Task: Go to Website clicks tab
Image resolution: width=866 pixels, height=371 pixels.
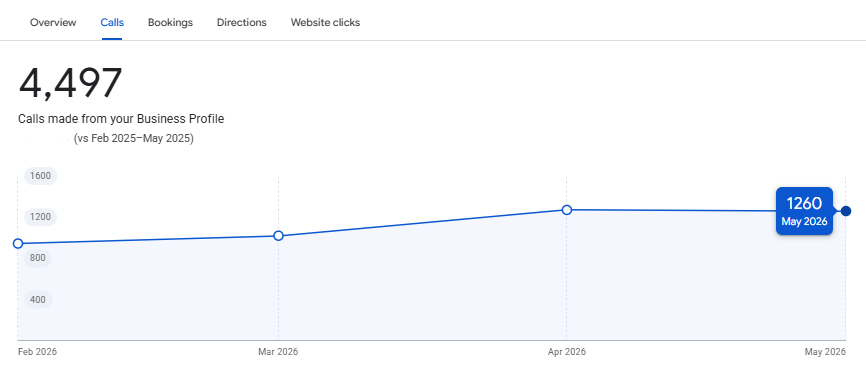Action: pyautogui.click(x=325, y=23)
